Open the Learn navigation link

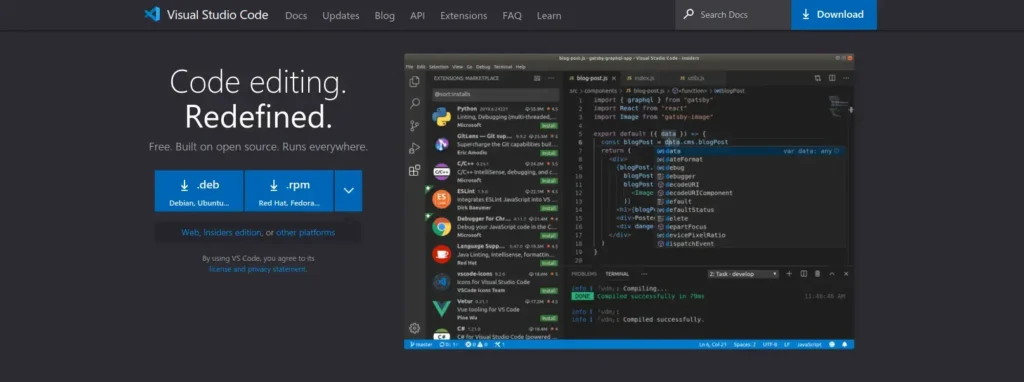[549, 16]
